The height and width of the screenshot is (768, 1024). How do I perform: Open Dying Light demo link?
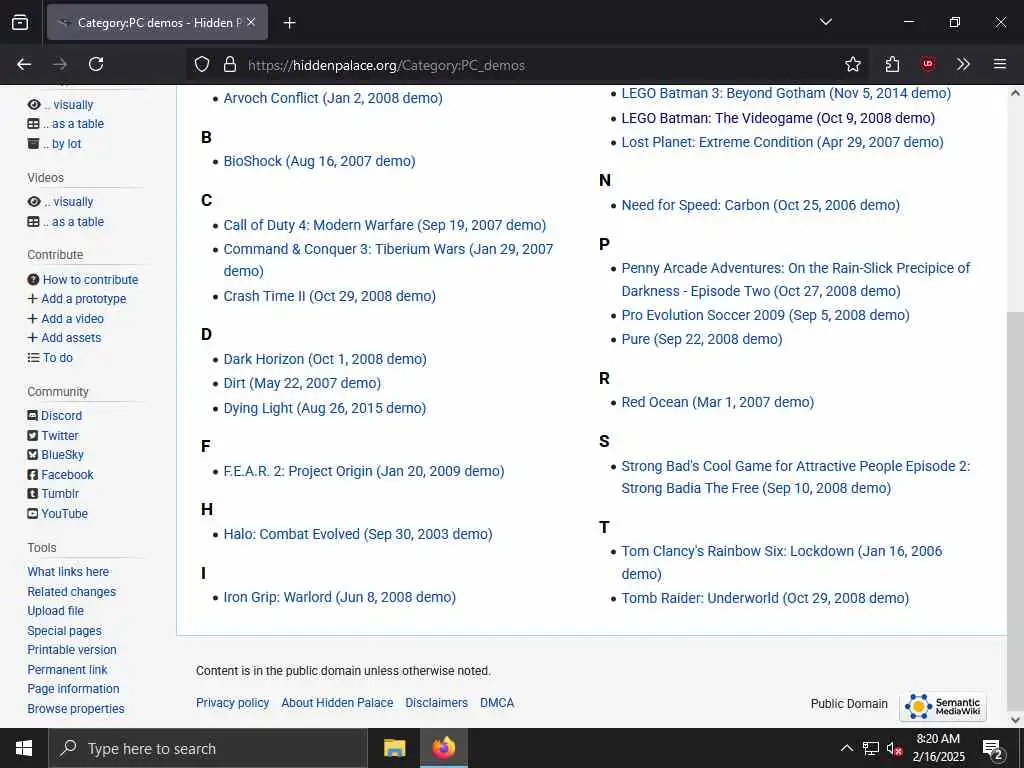pyautogui.click(x=325, y=408)
